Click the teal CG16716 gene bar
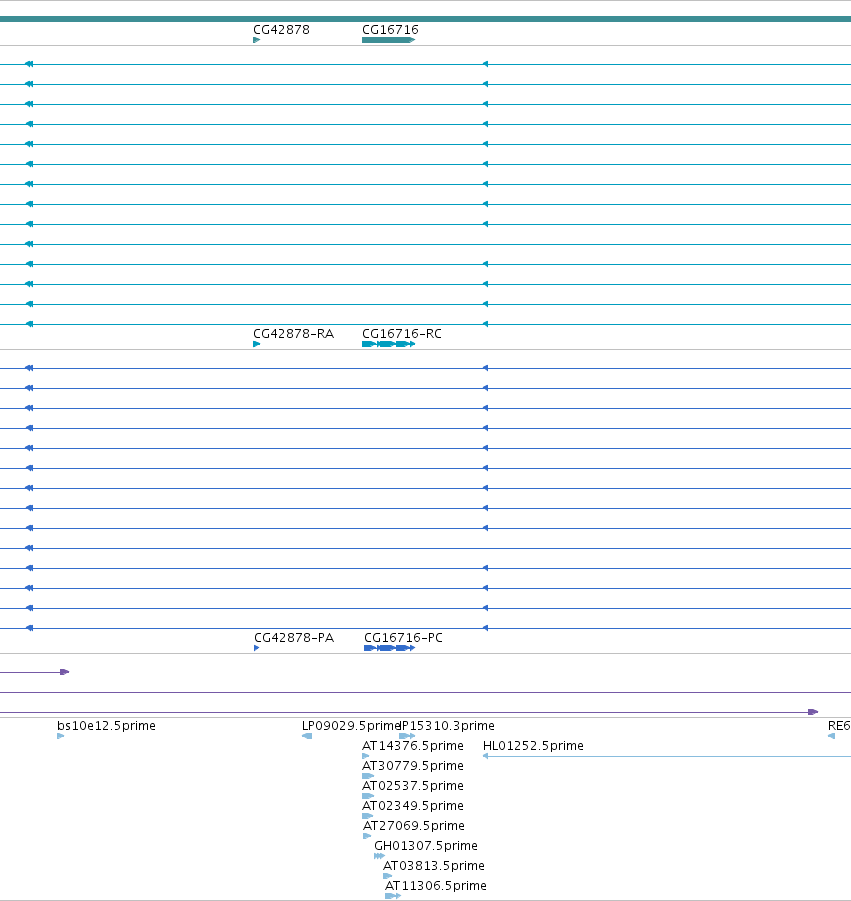Viewport: 851px width, 901px height. (x=388, y=40)
